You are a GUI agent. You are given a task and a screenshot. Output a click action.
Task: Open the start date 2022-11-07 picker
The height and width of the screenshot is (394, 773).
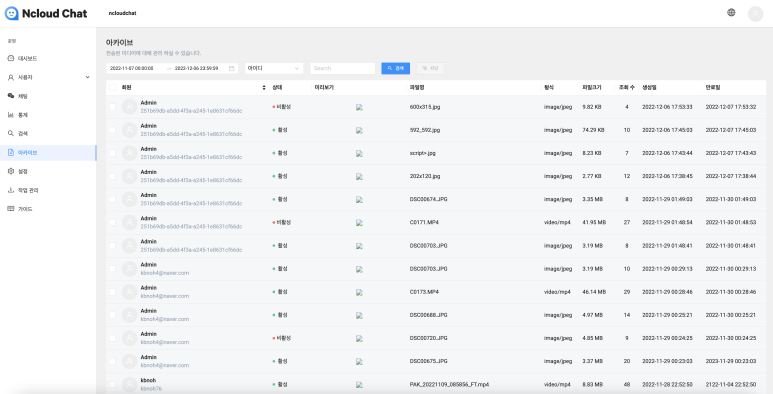tap(132, 69)
